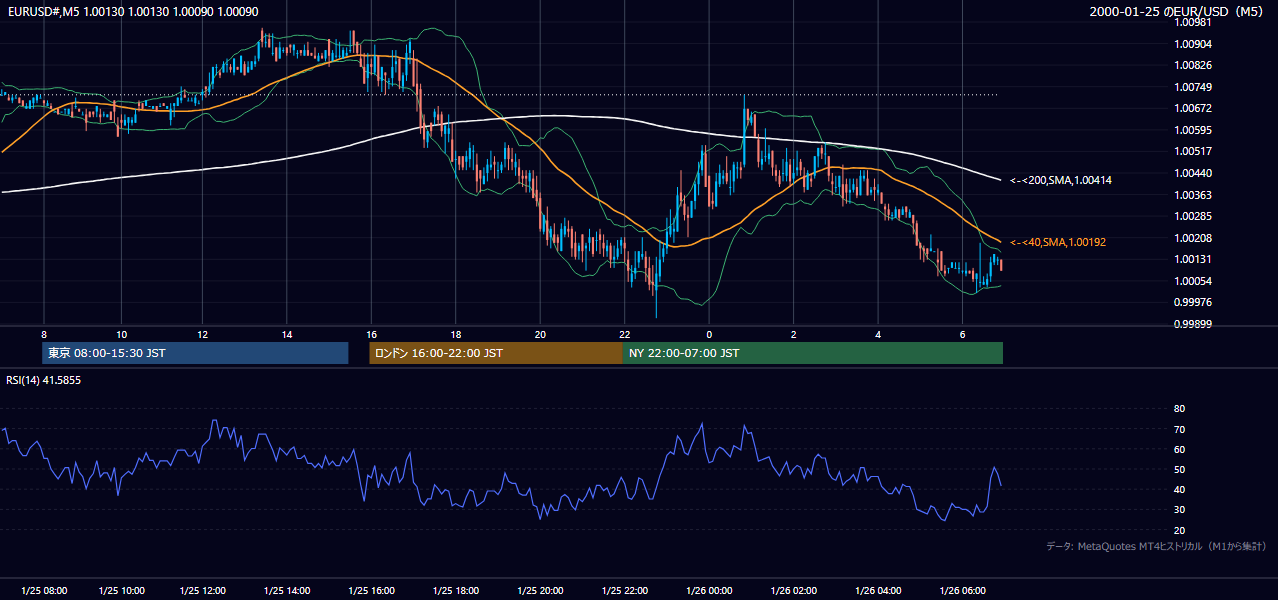
Task: Click RSI scale value 50
Action: tap(1179, 469)
